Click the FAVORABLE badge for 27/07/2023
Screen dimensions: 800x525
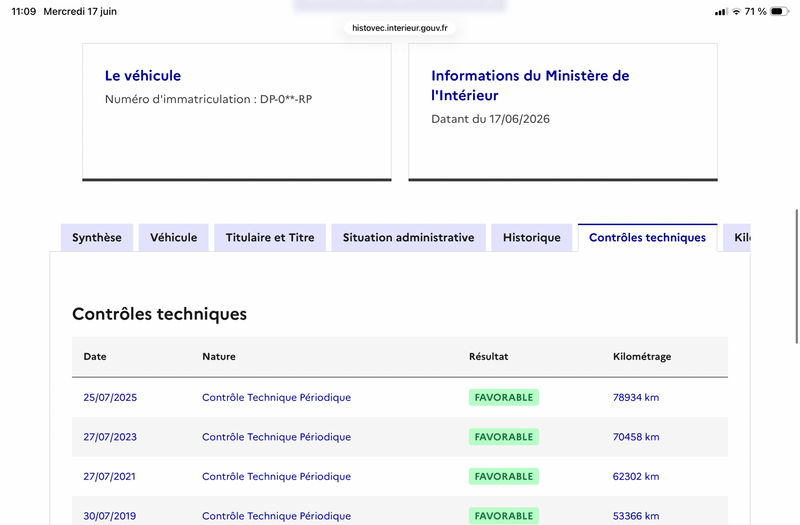504,437
